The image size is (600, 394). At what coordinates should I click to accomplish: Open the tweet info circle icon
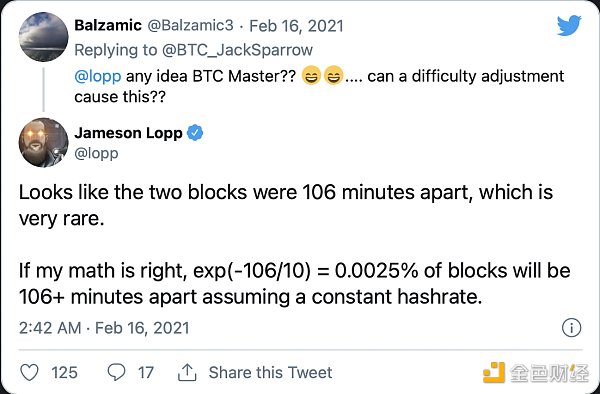coord(571,328)
